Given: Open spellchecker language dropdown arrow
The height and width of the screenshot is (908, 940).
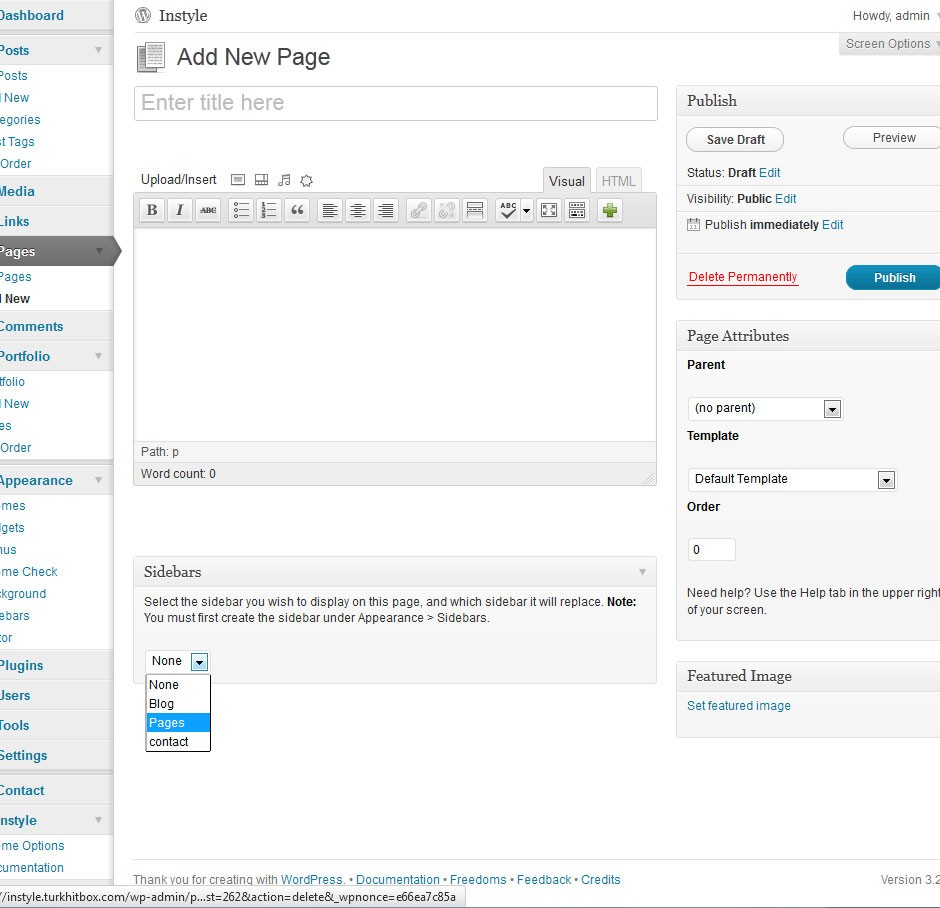Looking at the screenshot, I should click(526, 210).
